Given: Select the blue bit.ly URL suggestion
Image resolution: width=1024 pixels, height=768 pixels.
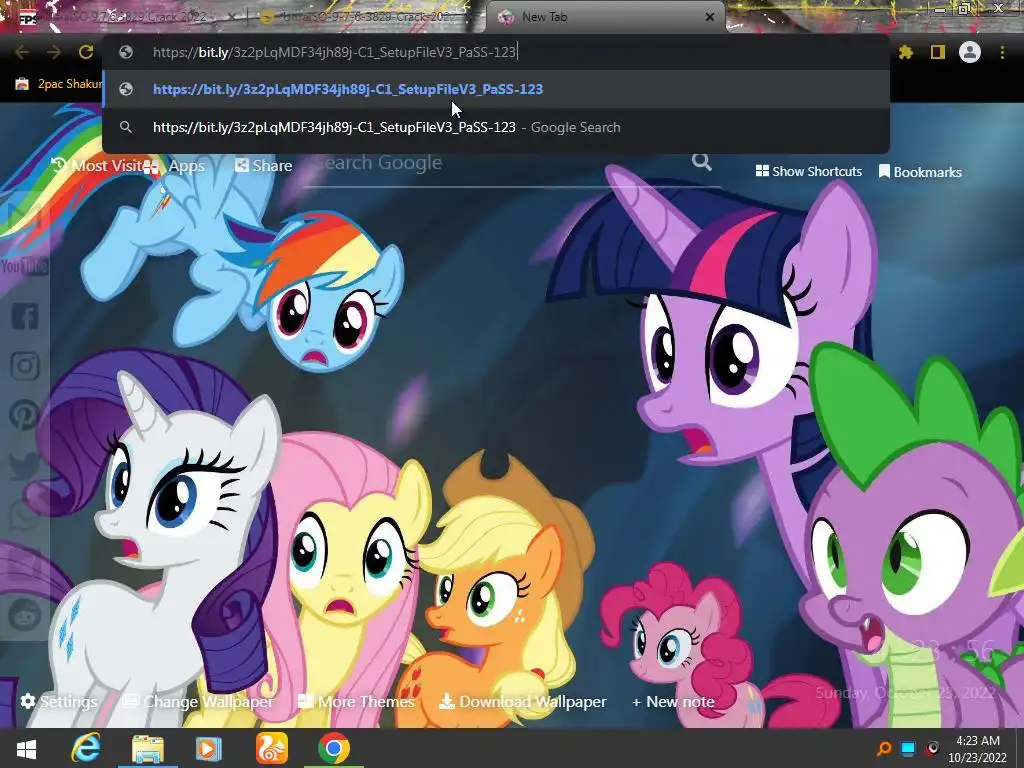Looking at the screenshot, I should click(x=496, y=89).
